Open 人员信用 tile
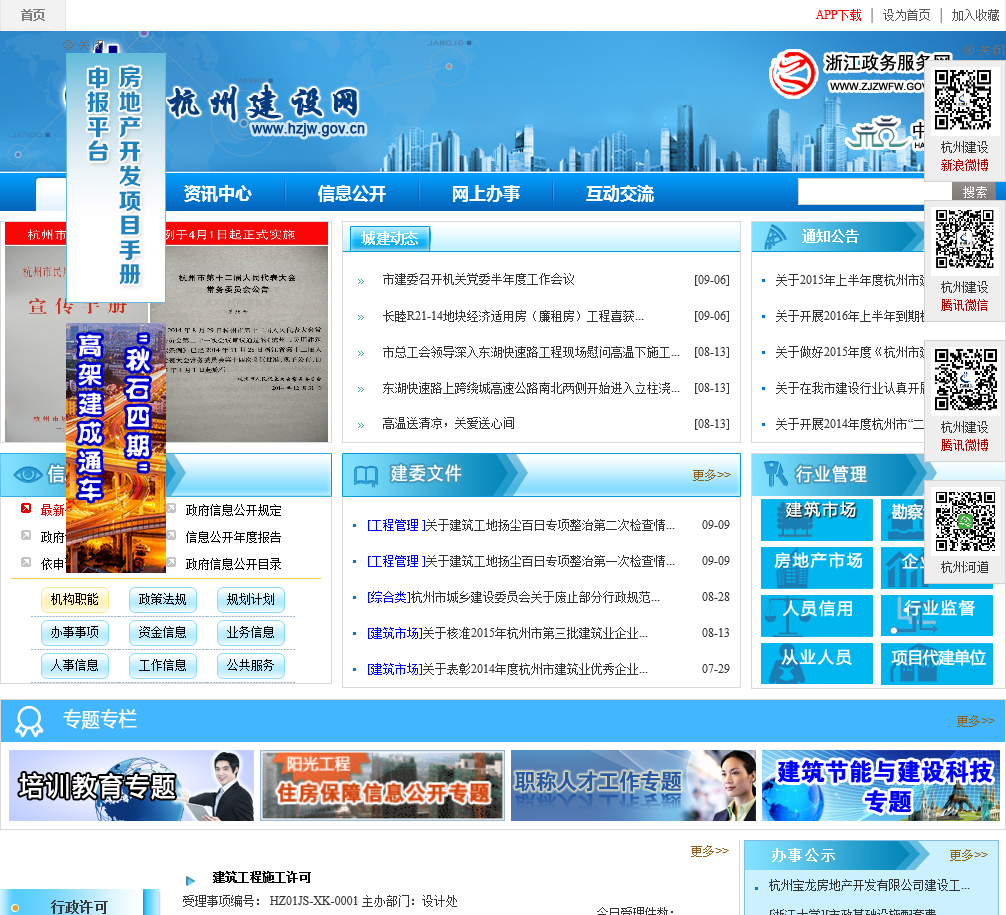 click(817, 615)
